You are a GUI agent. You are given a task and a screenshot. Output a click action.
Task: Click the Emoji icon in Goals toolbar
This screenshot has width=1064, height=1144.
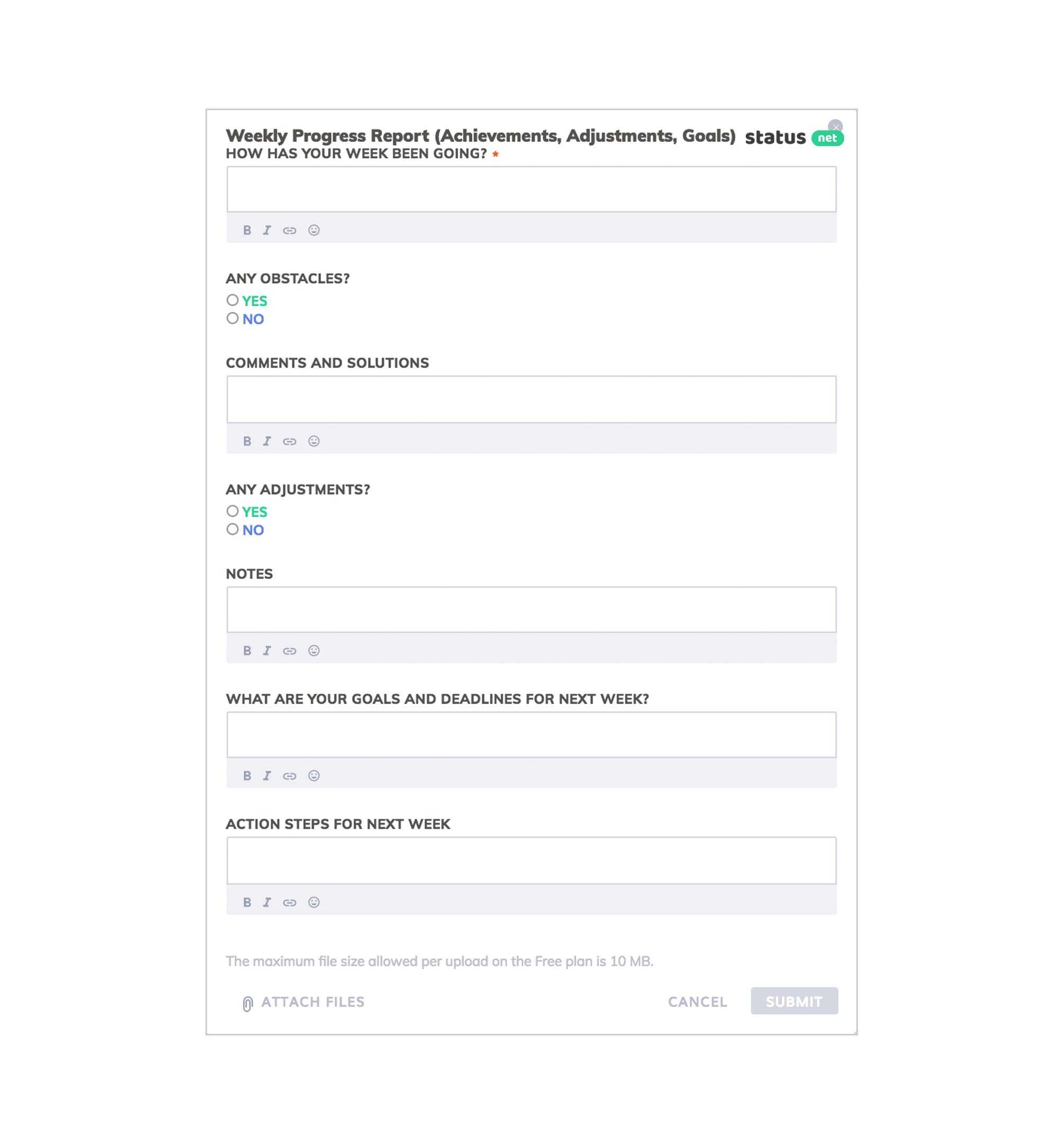[x=313, y=775]
